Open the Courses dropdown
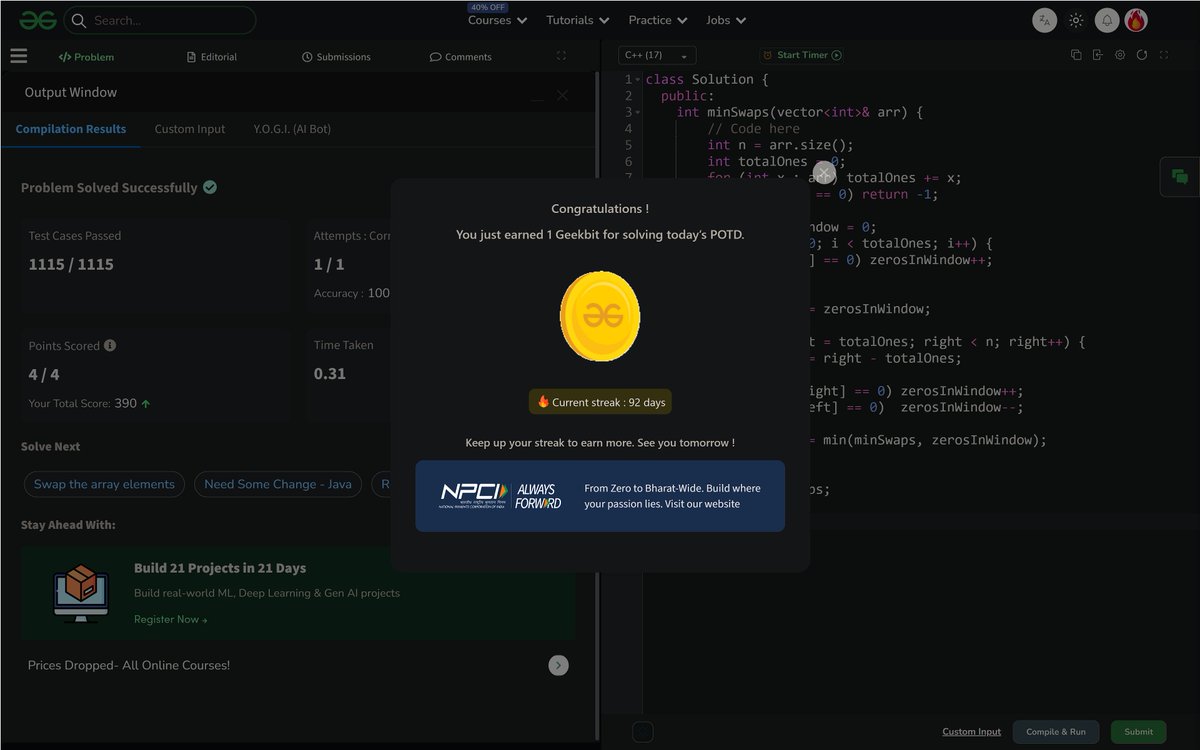The width and height of the screenshot is (1200, 750). point(497,20)
